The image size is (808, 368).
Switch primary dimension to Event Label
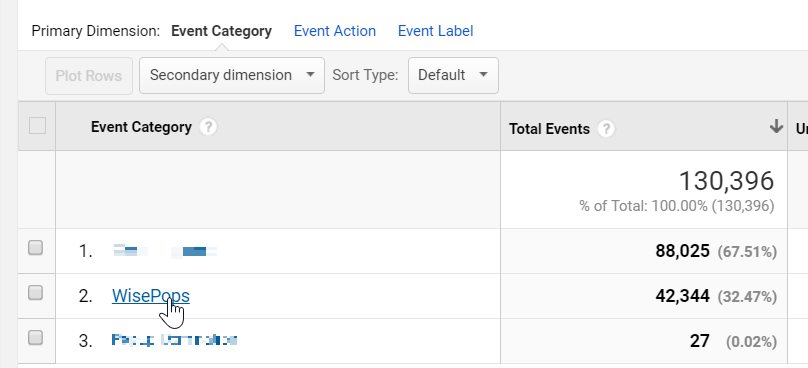coord(435,31)
